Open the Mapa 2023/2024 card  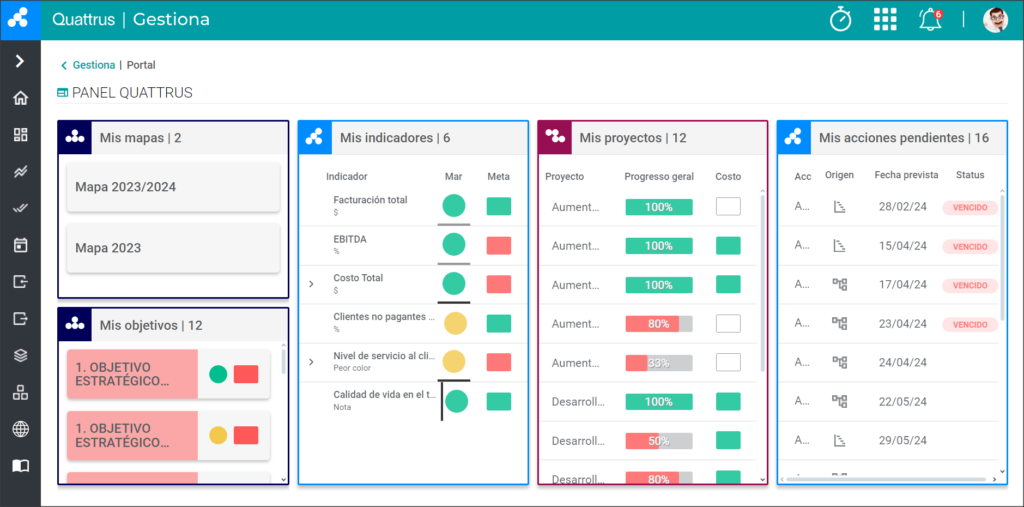(173, 188)
